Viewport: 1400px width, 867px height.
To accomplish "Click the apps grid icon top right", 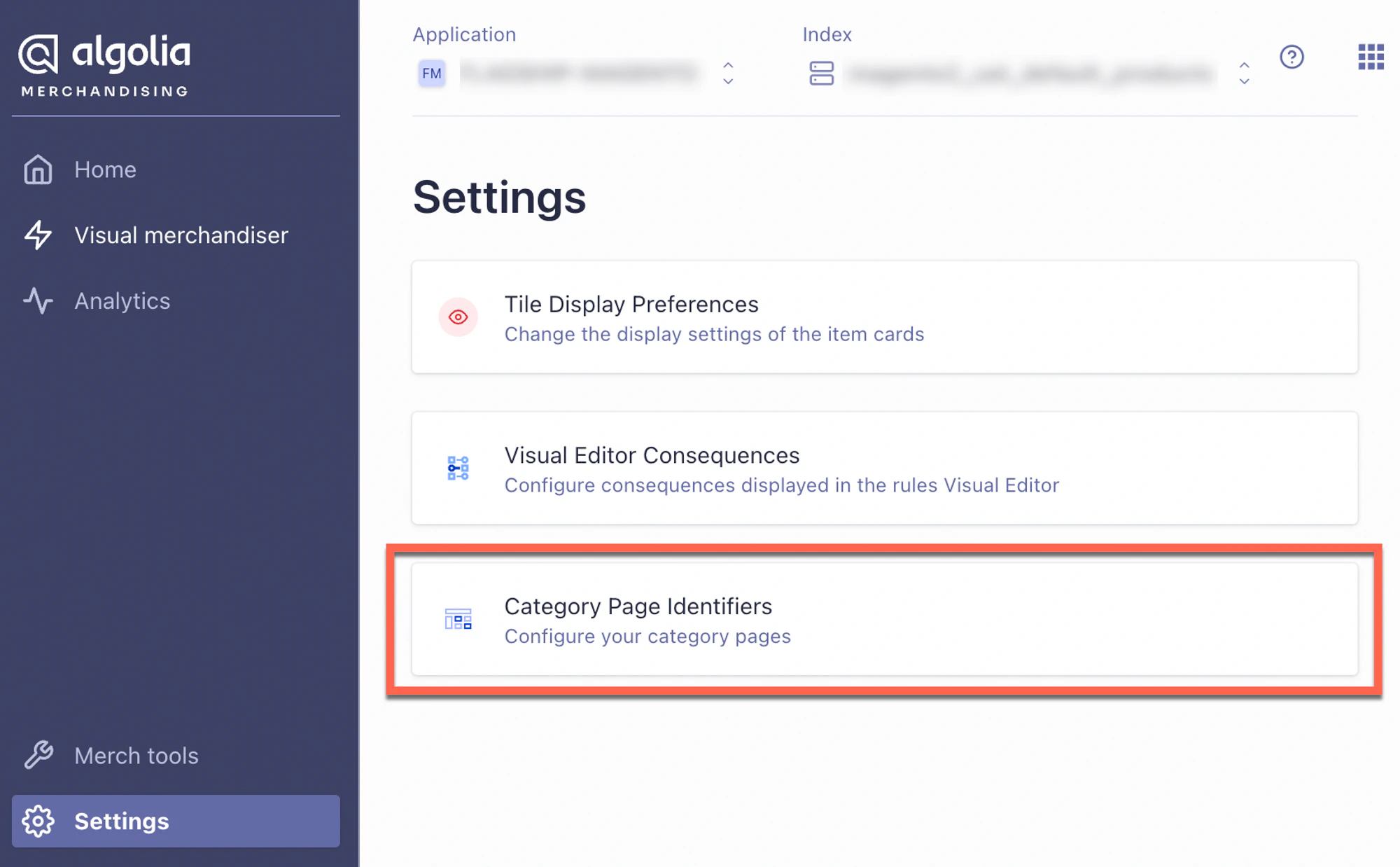I will 1371,57.
